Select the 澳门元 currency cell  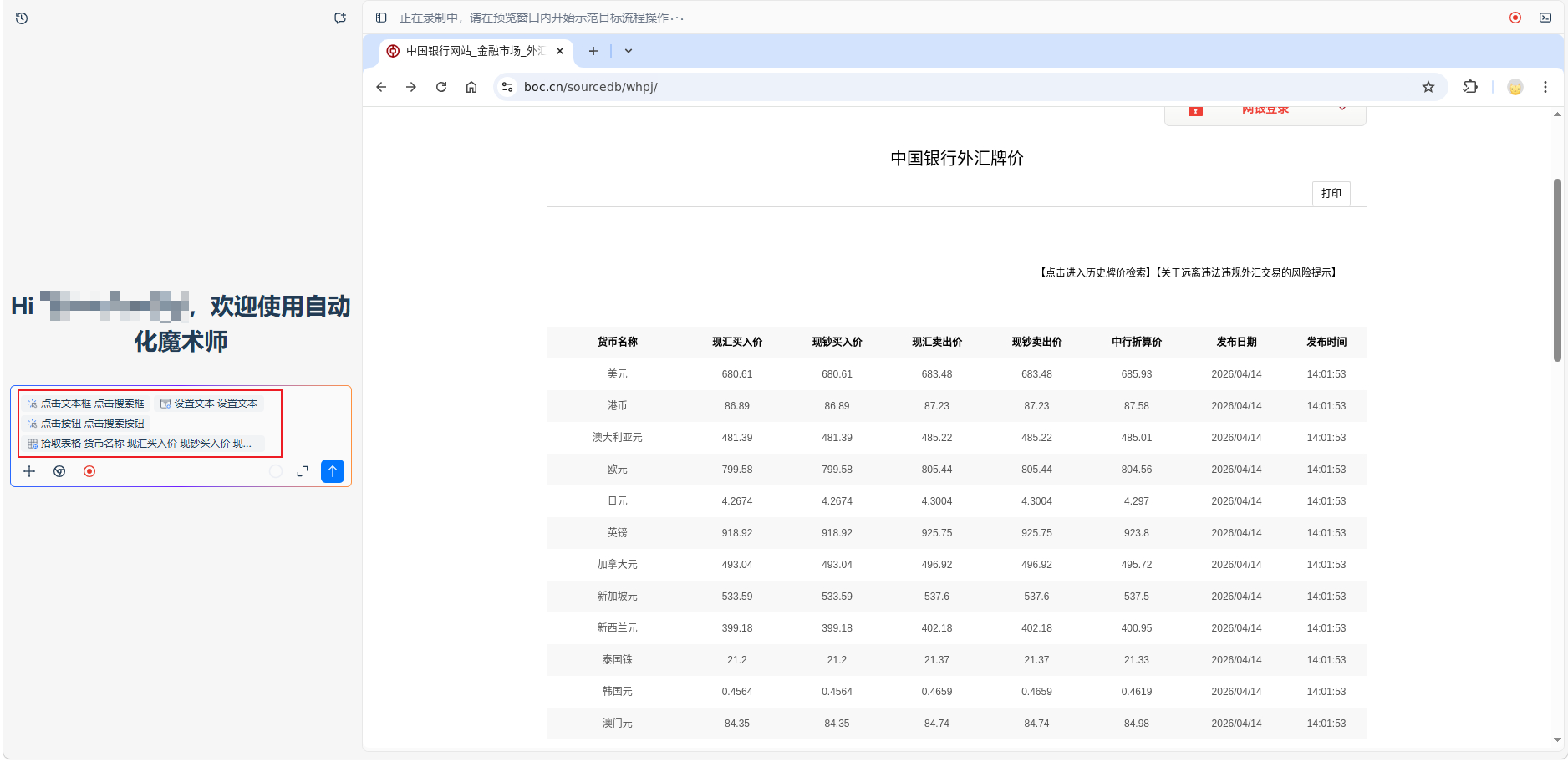tap(618, 724)
